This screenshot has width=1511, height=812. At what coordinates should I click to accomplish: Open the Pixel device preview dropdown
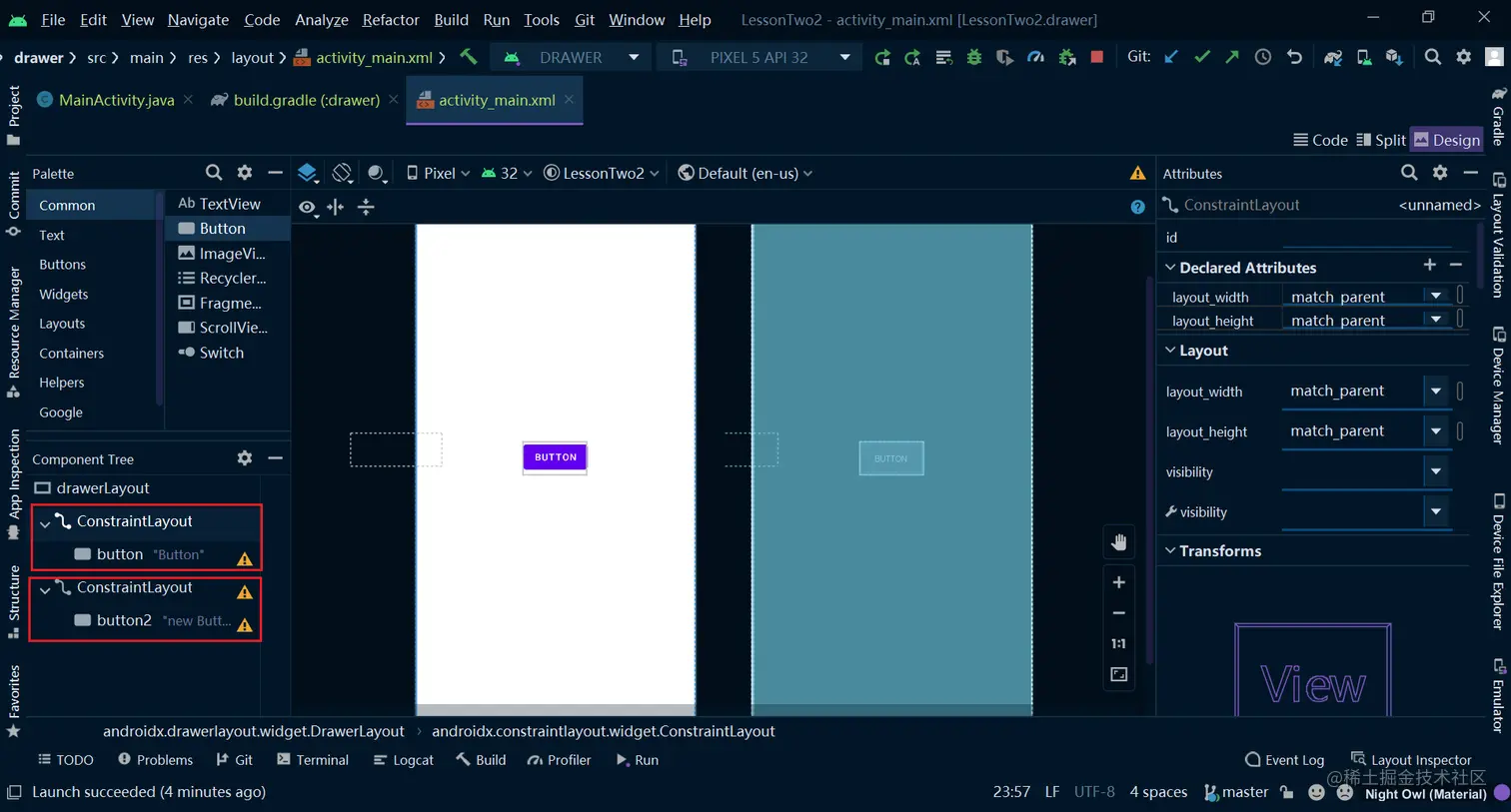[x=438, y=173]
